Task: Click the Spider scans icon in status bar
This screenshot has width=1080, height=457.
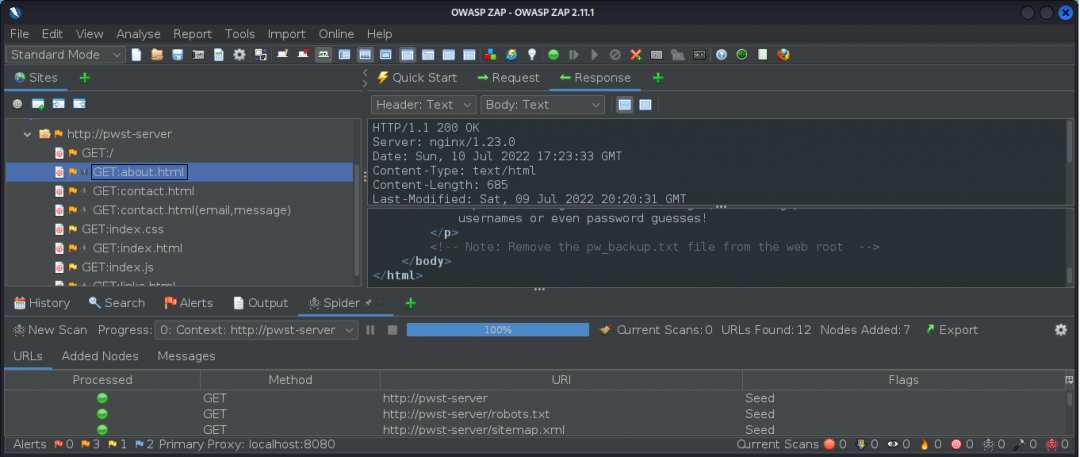Action: tap(988, 445)
